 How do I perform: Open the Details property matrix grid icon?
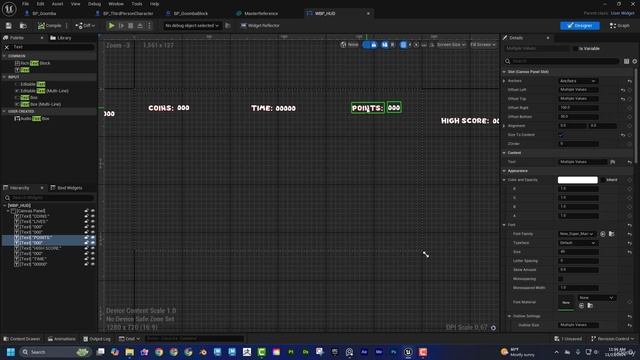626,61
